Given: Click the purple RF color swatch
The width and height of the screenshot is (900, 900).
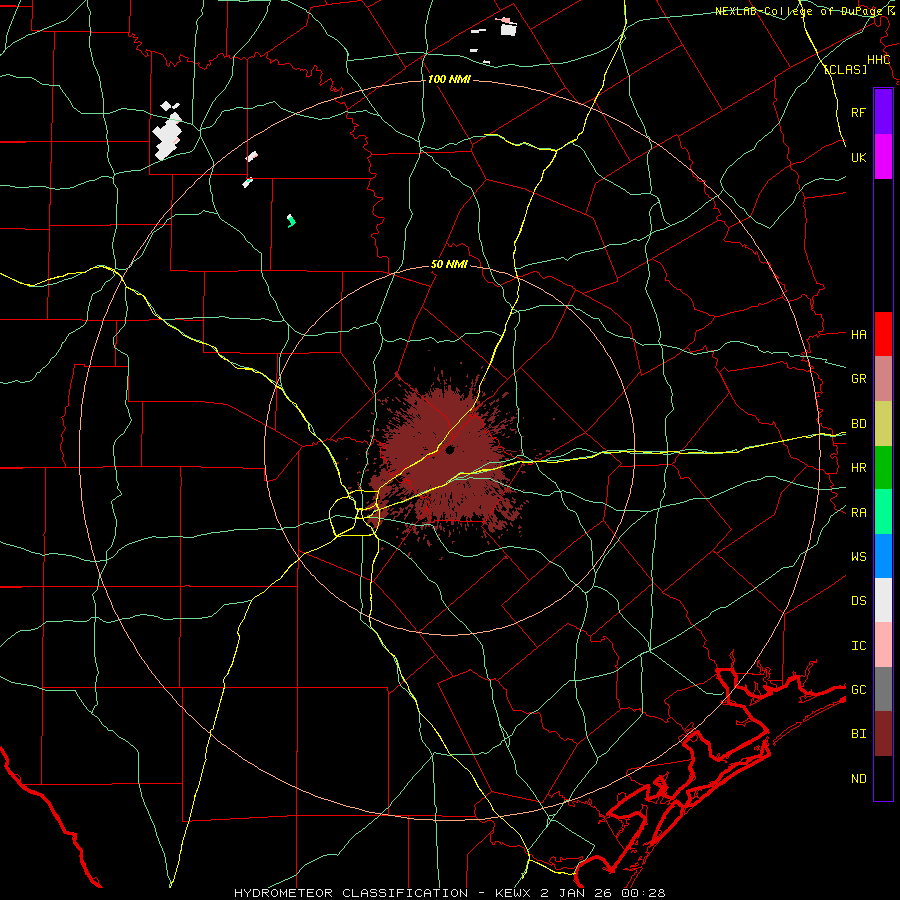Looking at the screenshot, I should point(883,112).
